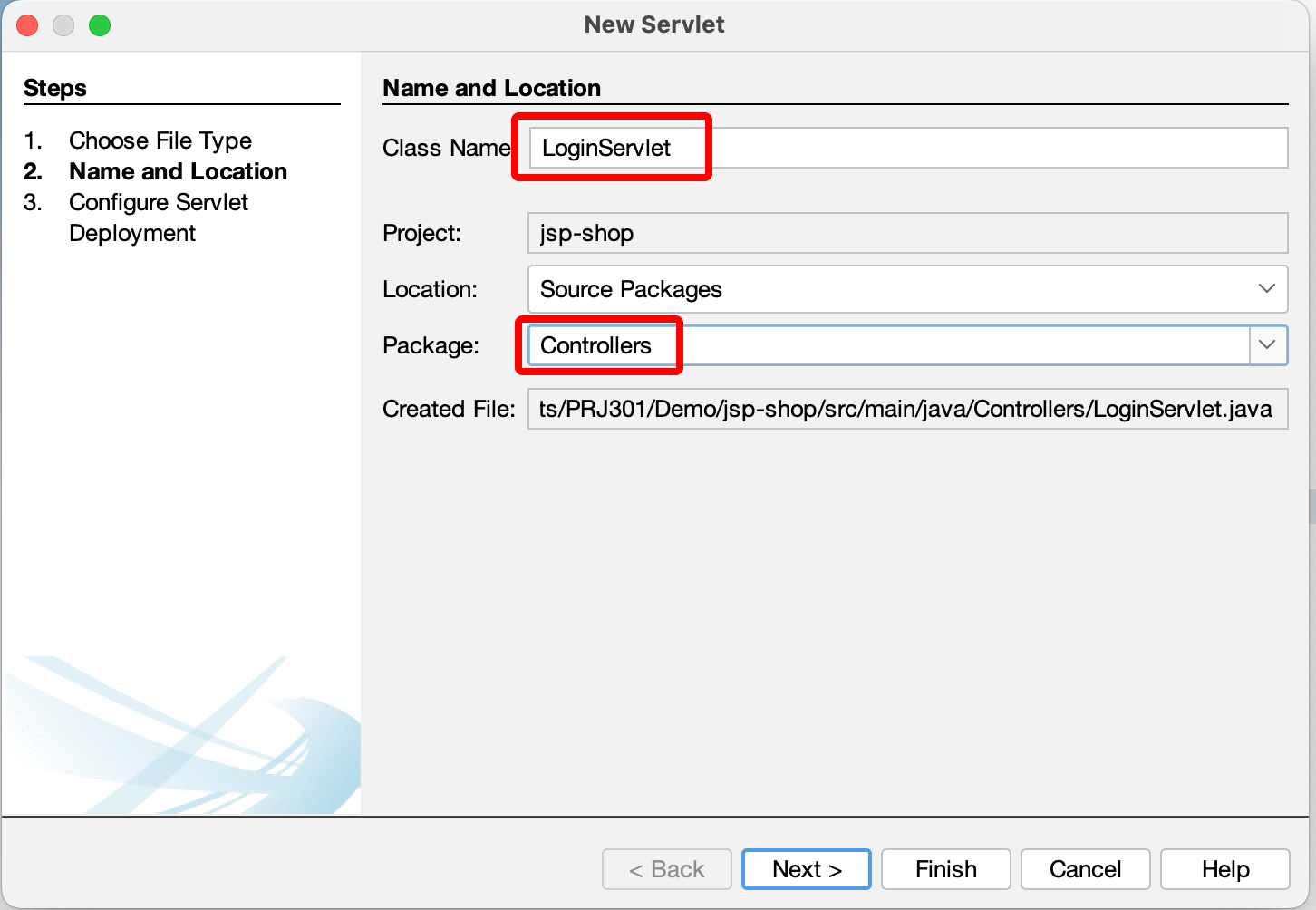Open Help for the wizard
Screen dimensions: 1316x910
[x=1225, y=869]
